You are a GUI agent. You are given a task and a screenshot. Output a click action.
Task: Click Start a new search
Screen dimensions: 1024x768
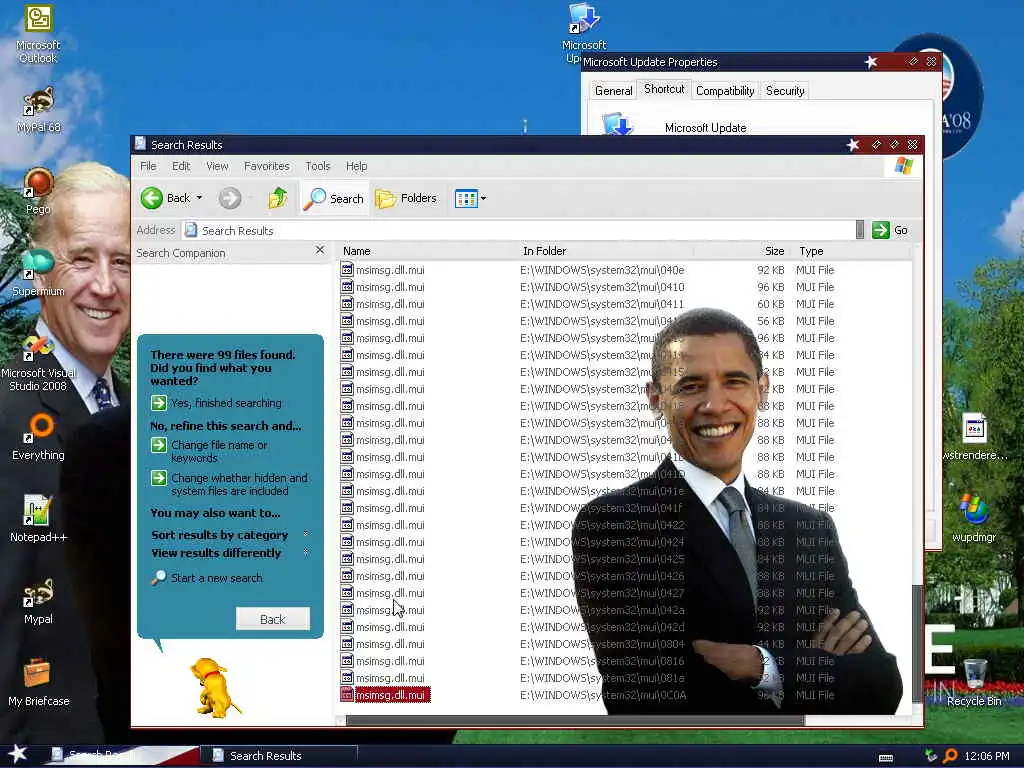207,578
